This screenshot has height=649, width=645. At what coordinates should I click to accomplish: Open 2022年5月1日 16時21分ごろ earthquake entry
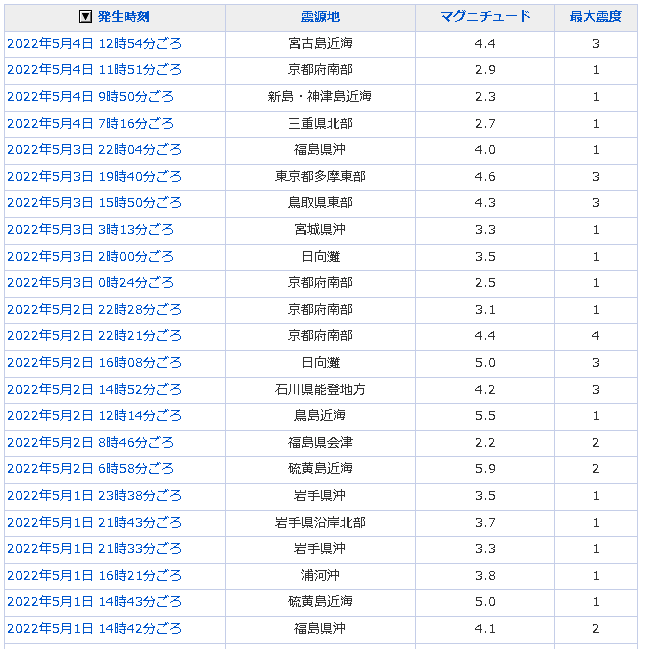(94, 576)
